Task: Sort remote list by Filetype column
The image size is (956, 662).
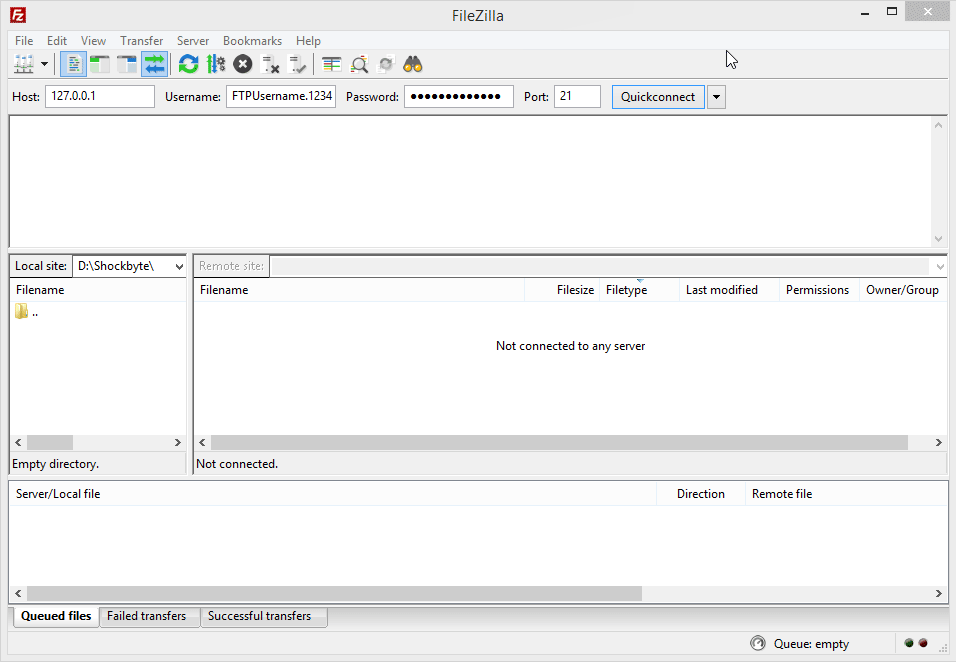Action: [x=640, y=290]
